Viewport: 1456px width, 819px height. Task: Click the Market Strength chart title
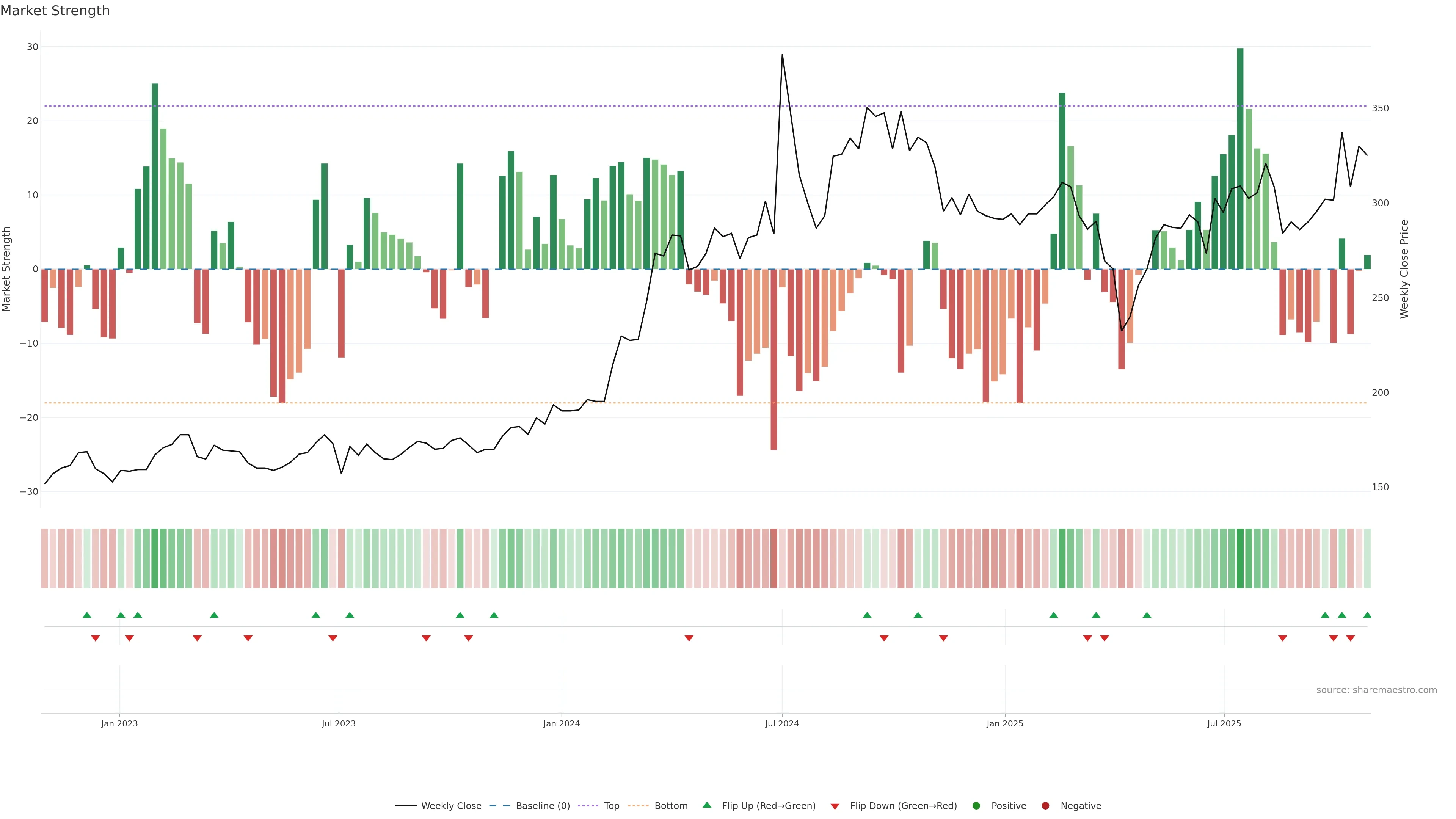[55, 11]
